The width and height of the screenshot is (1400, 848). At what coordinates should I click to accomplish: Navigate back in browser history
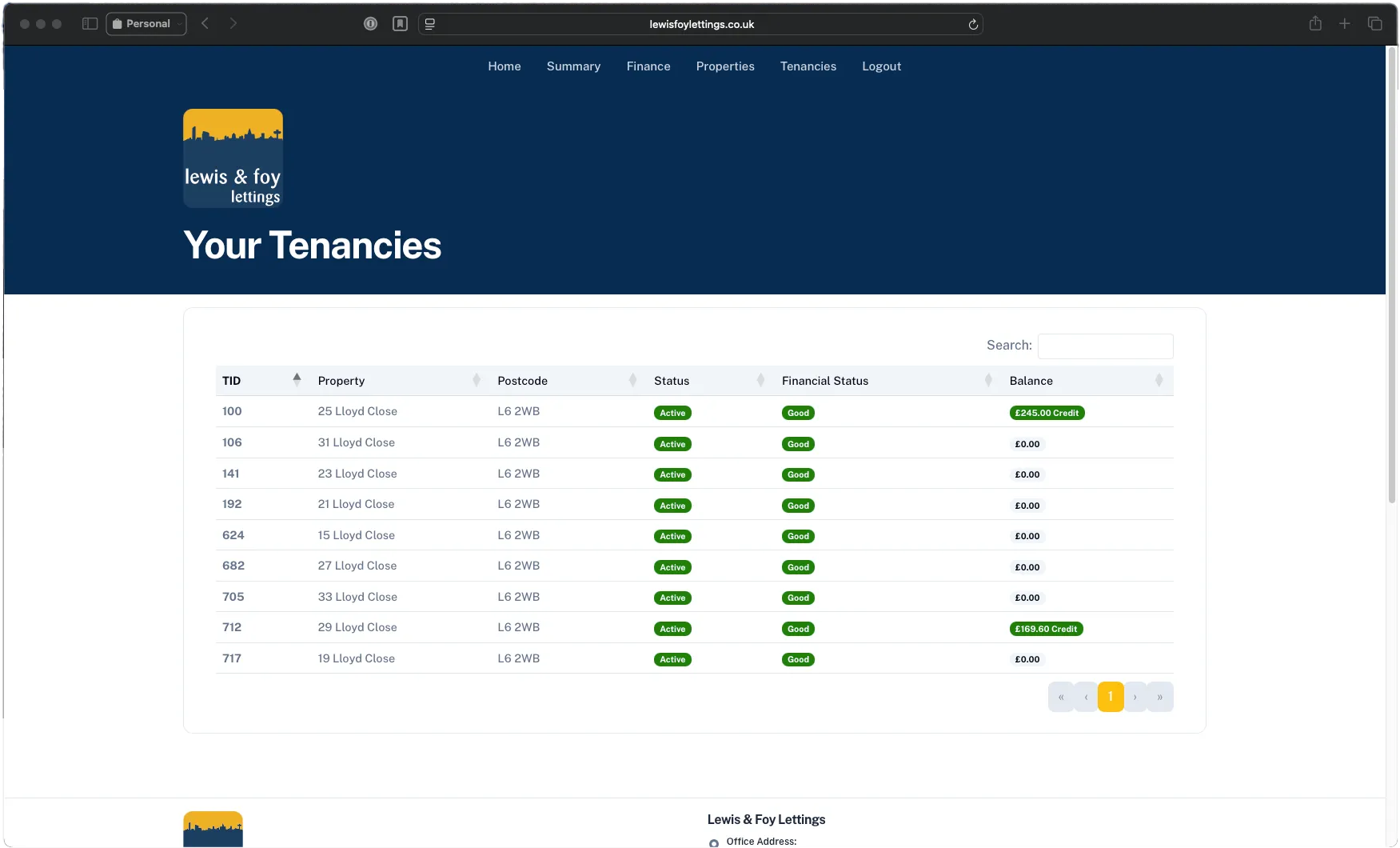click(x=205, y=23)
